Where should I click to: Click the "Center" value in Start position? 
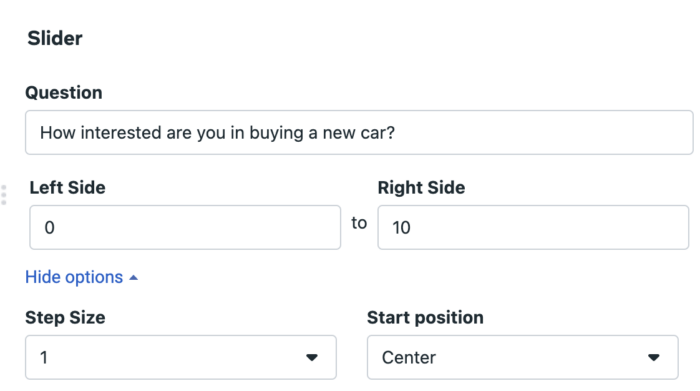(x=409, y=358)
